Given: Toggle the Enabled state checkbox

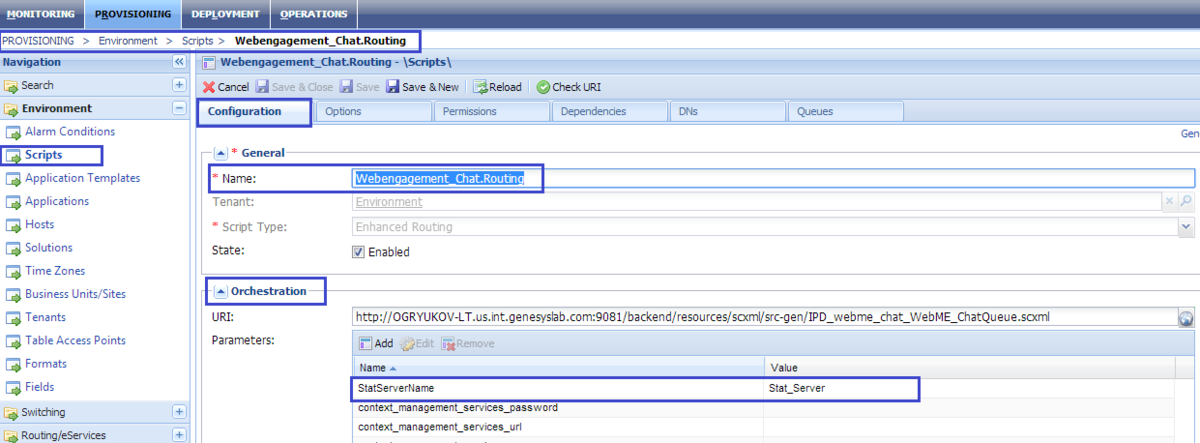Looking at the screenshot, I should tap(358, 252).
